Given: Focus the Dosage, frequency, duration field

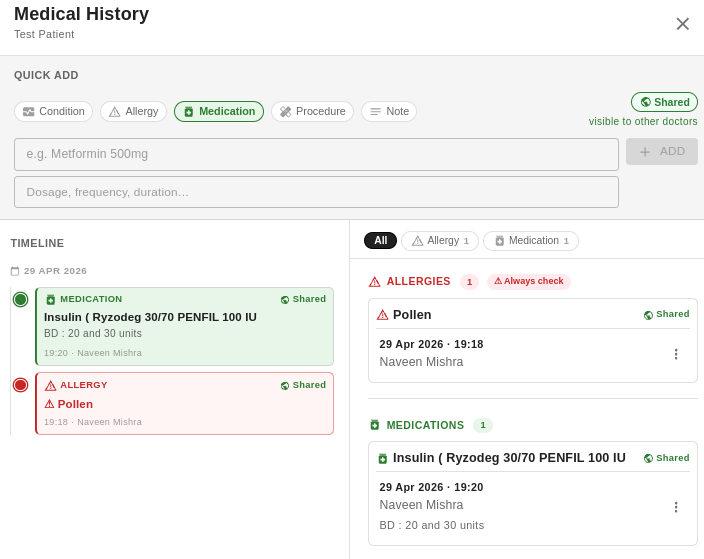Looking at the screenshot, I should pos(316,192).
